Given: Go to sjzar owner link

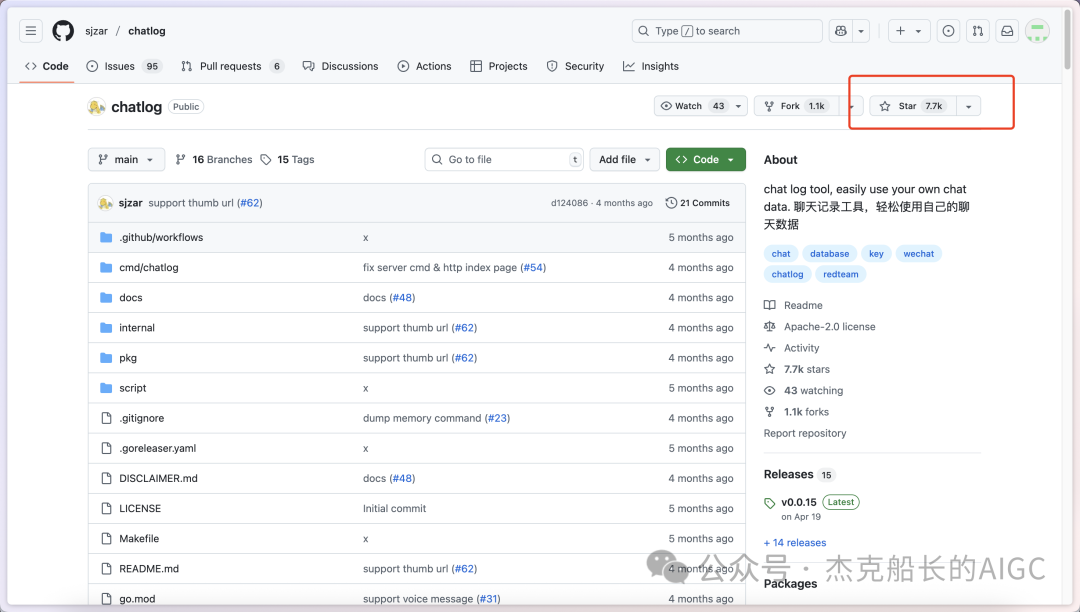Looking at the screenshot, I should point(96,31).
